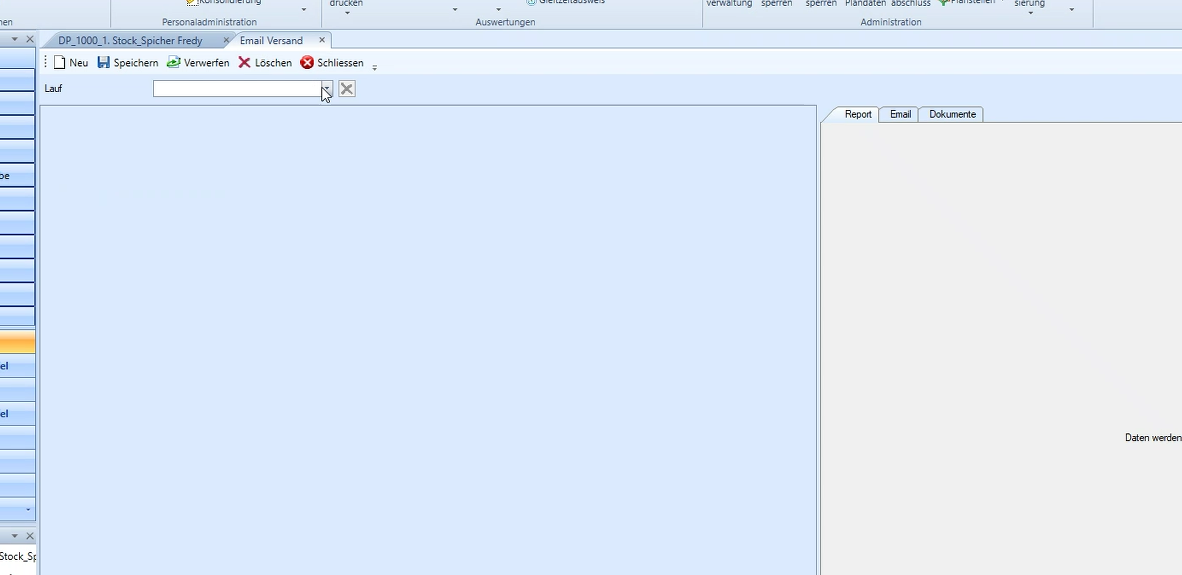Close the top left side panel
The image size is (1182, 575).
(29, 40)
